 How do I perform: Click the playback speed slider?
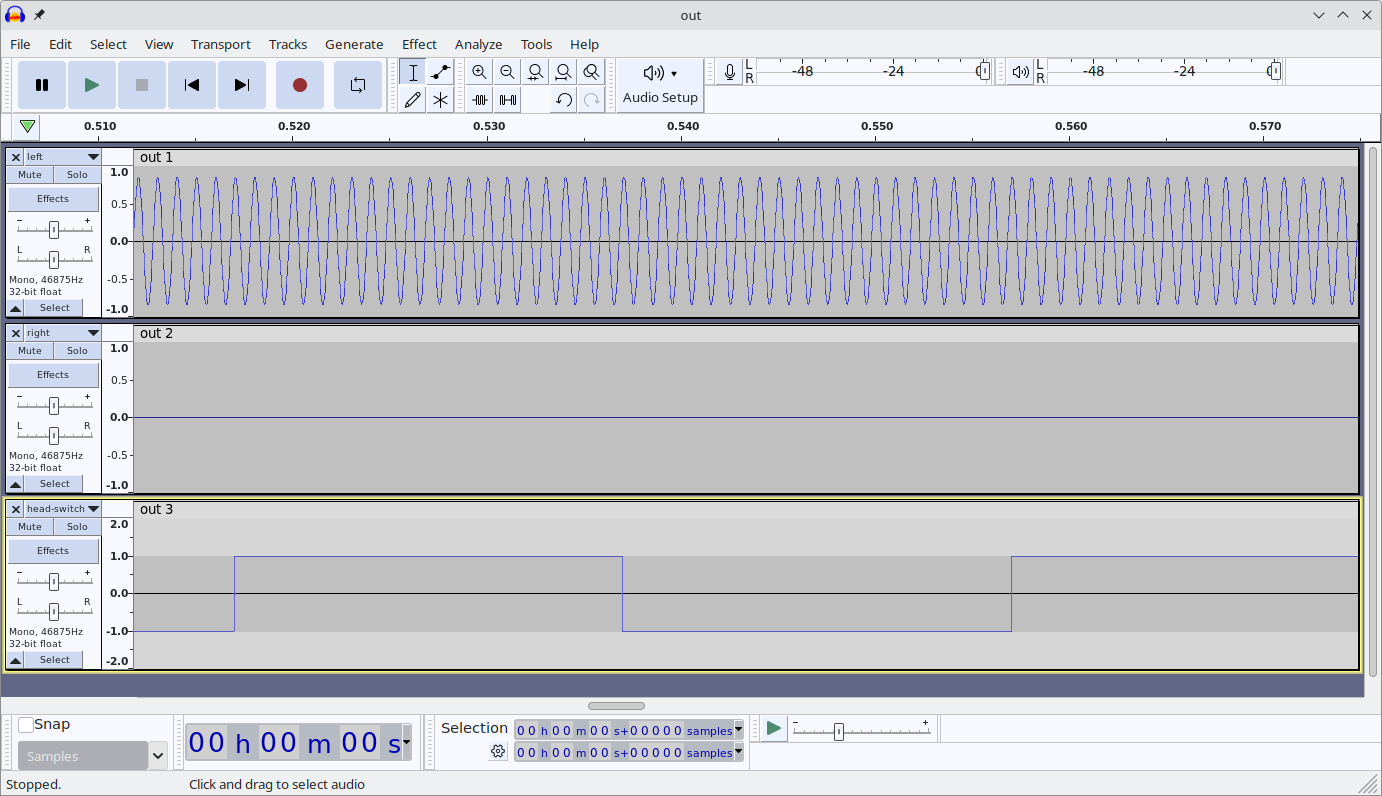(861, 731)
